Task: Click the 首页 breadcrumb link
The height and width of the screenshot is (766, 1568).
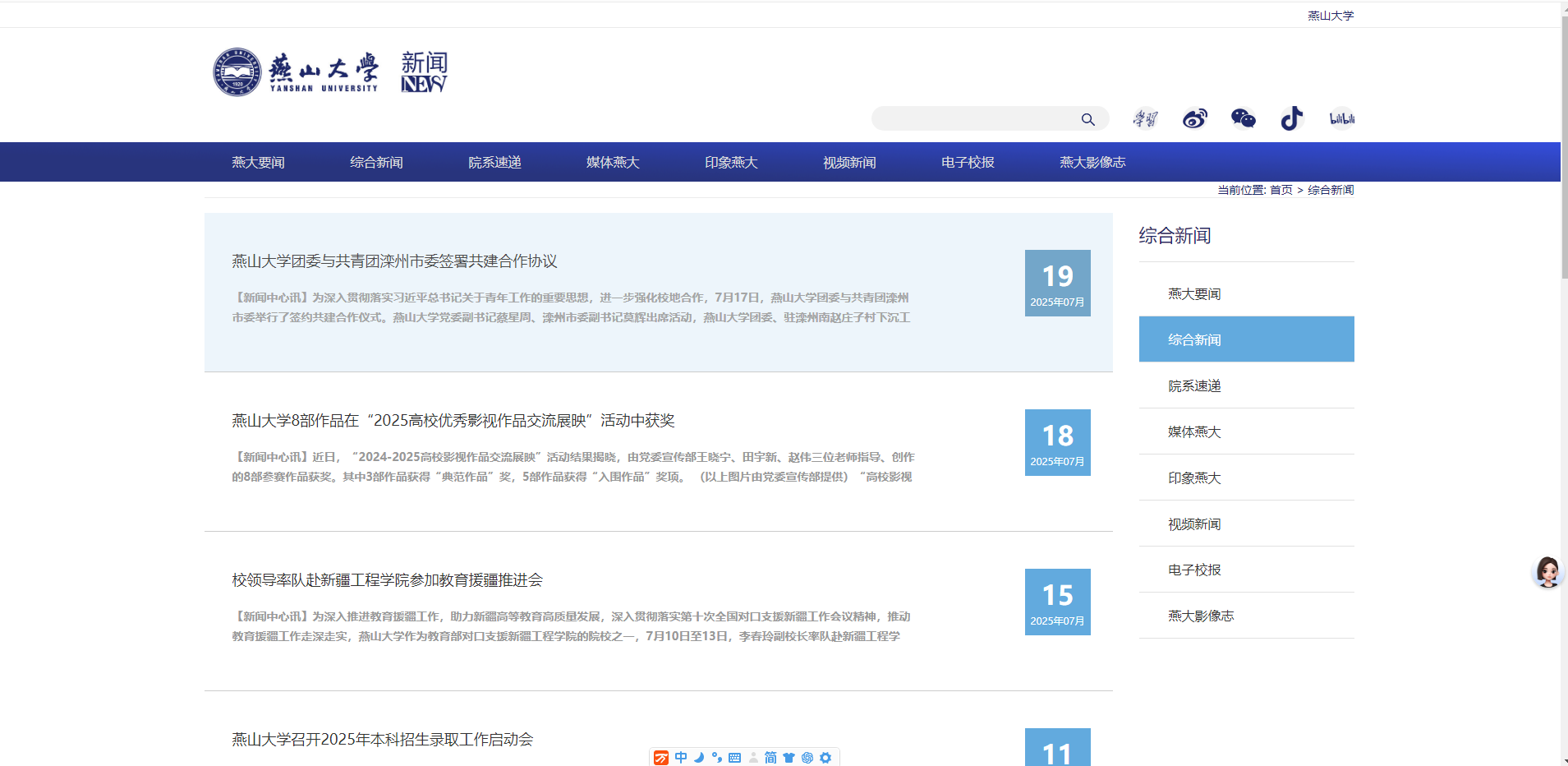Action: click(x=1281, y=190)
